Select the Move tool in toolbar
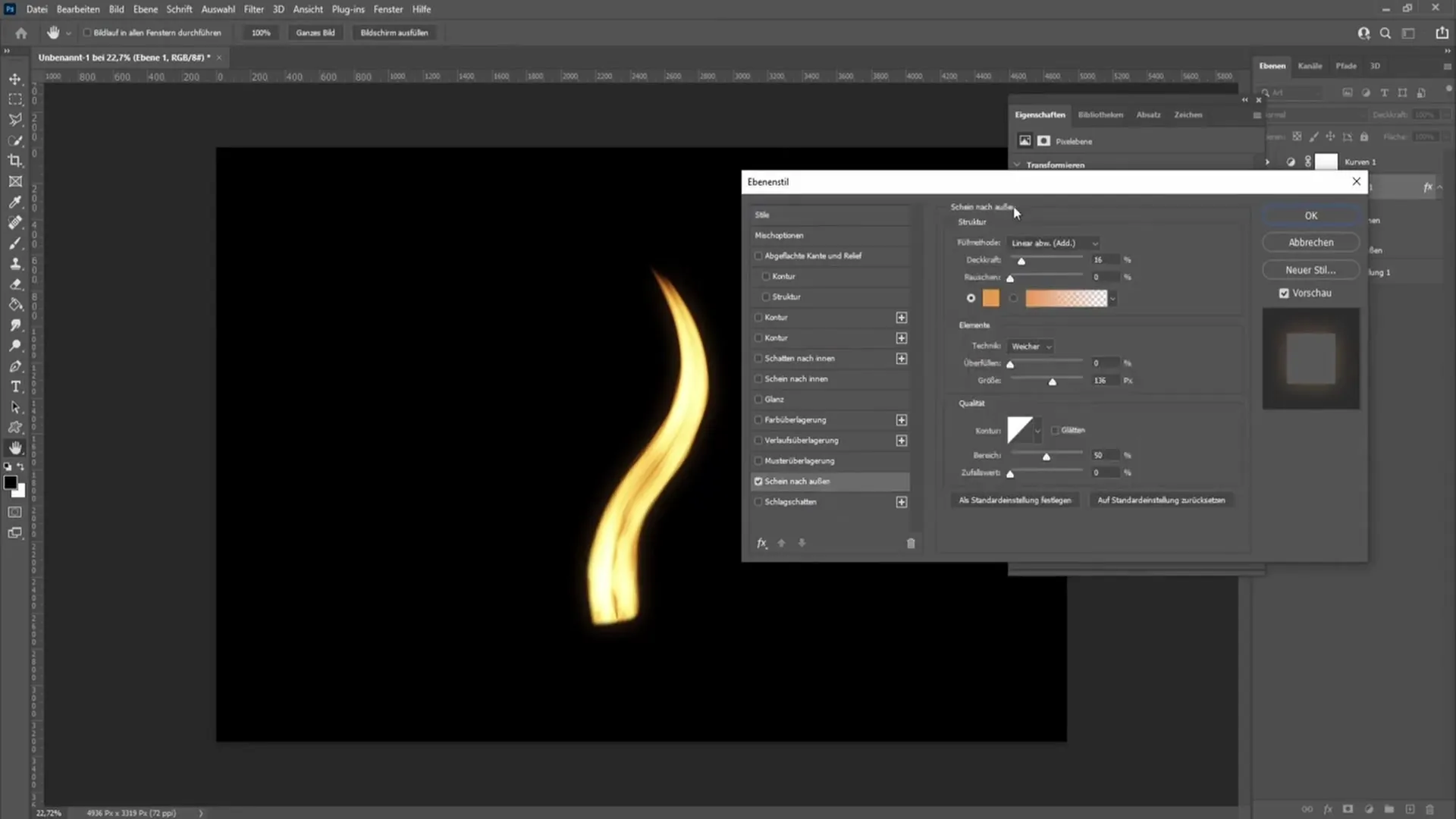Viewport: 1456px width, 819px height. click(15, 78)
